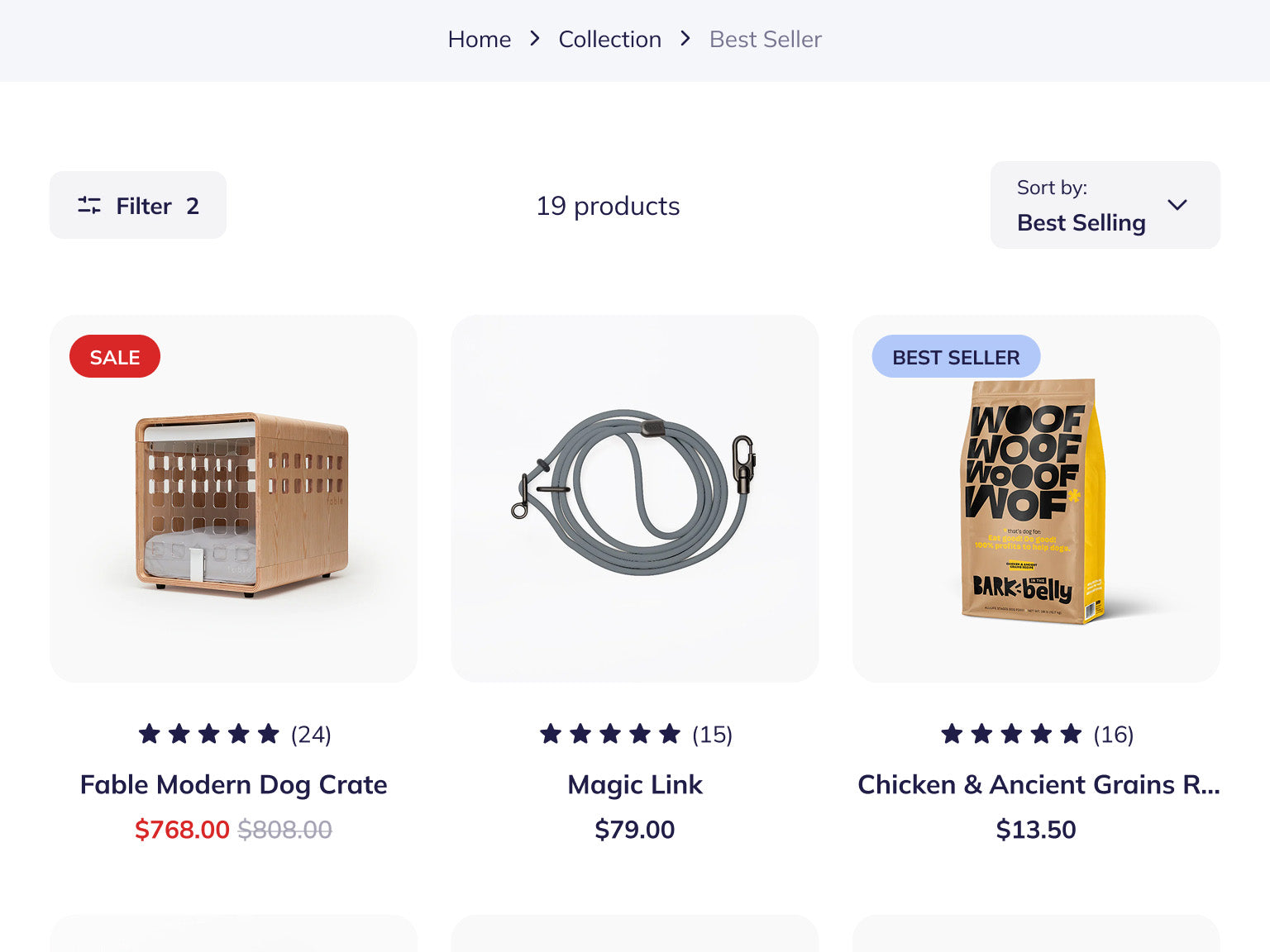Click star rating for Chicken & Ancient Grains

1011,734
